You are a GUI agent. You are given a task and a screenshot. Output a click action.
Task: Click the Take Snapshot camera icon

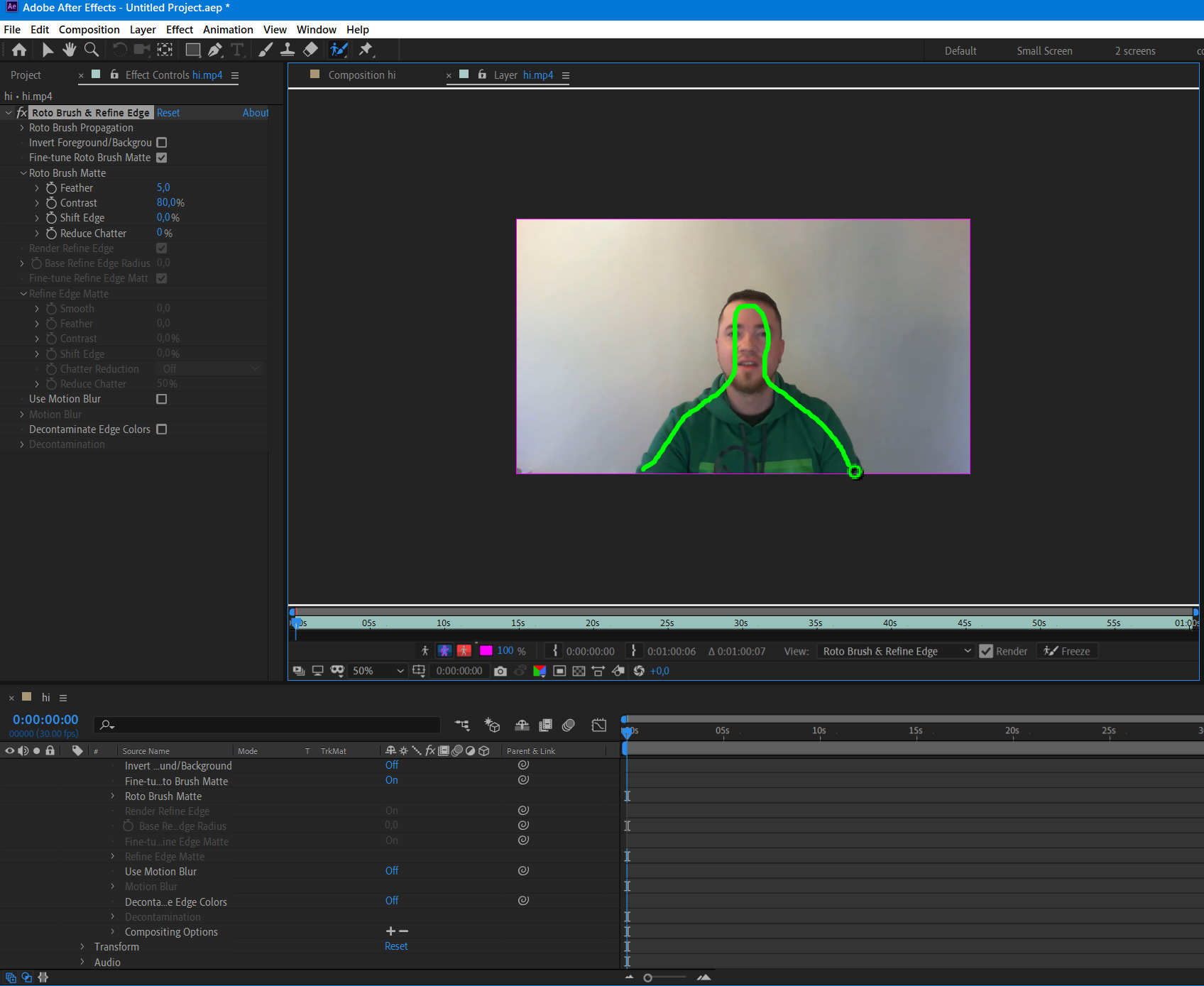pyautogui.click(x=500, y=671)
